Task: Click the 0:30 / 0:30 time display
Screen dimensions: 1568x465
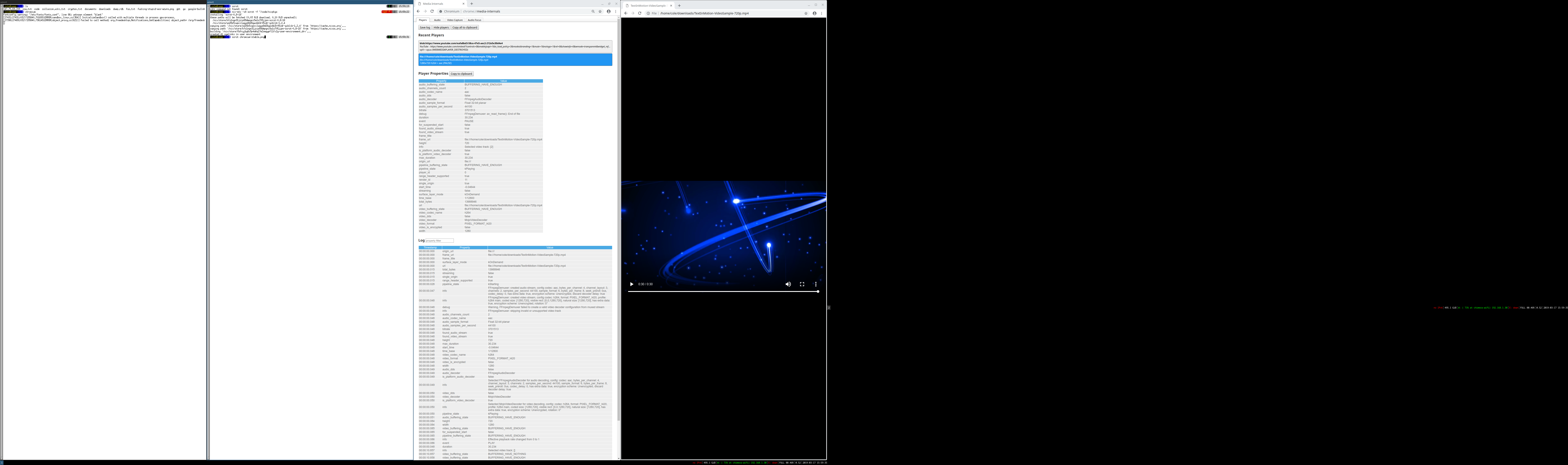Action: click(645, 284)
